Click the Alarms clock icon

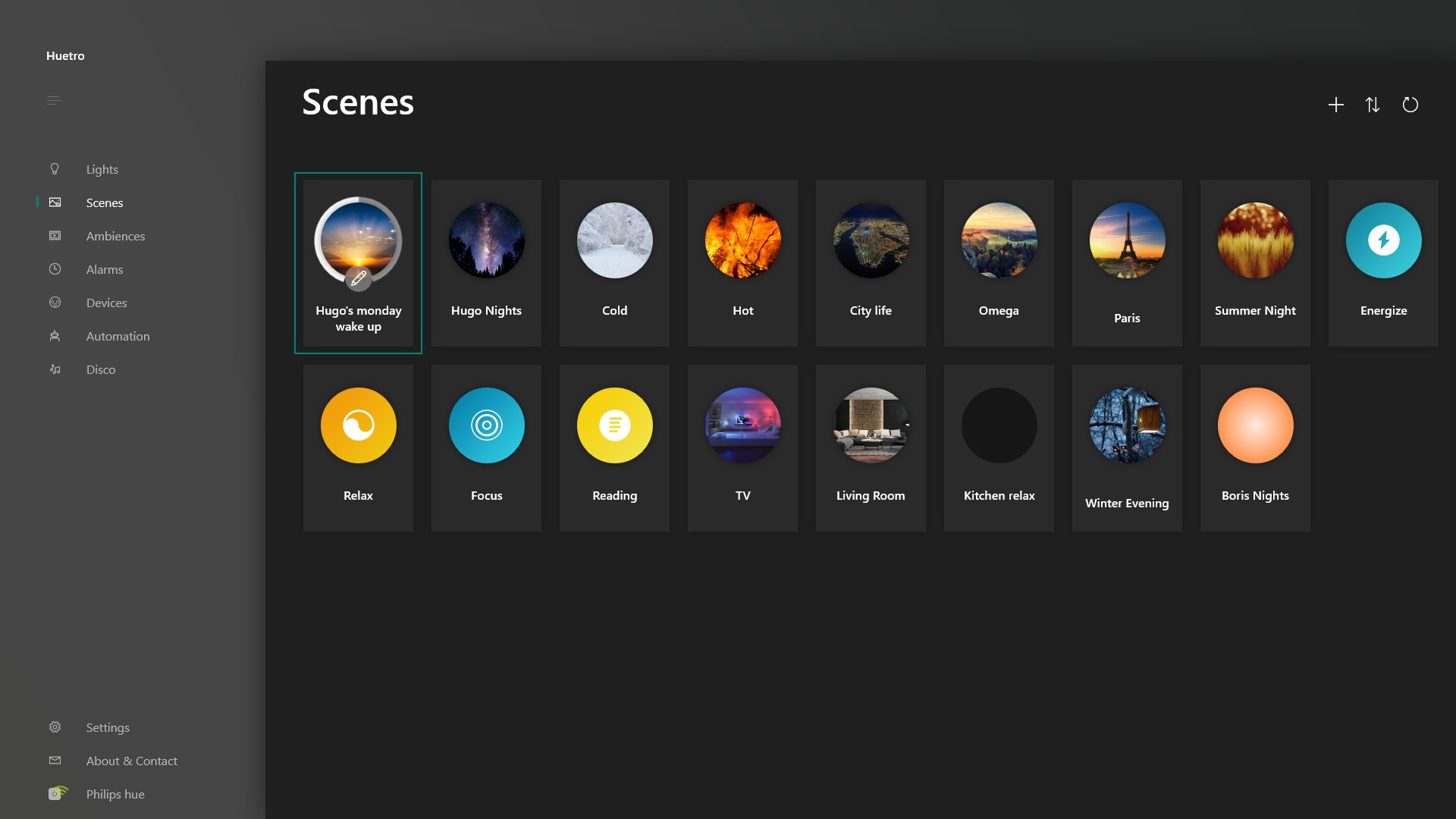[55, 269]
